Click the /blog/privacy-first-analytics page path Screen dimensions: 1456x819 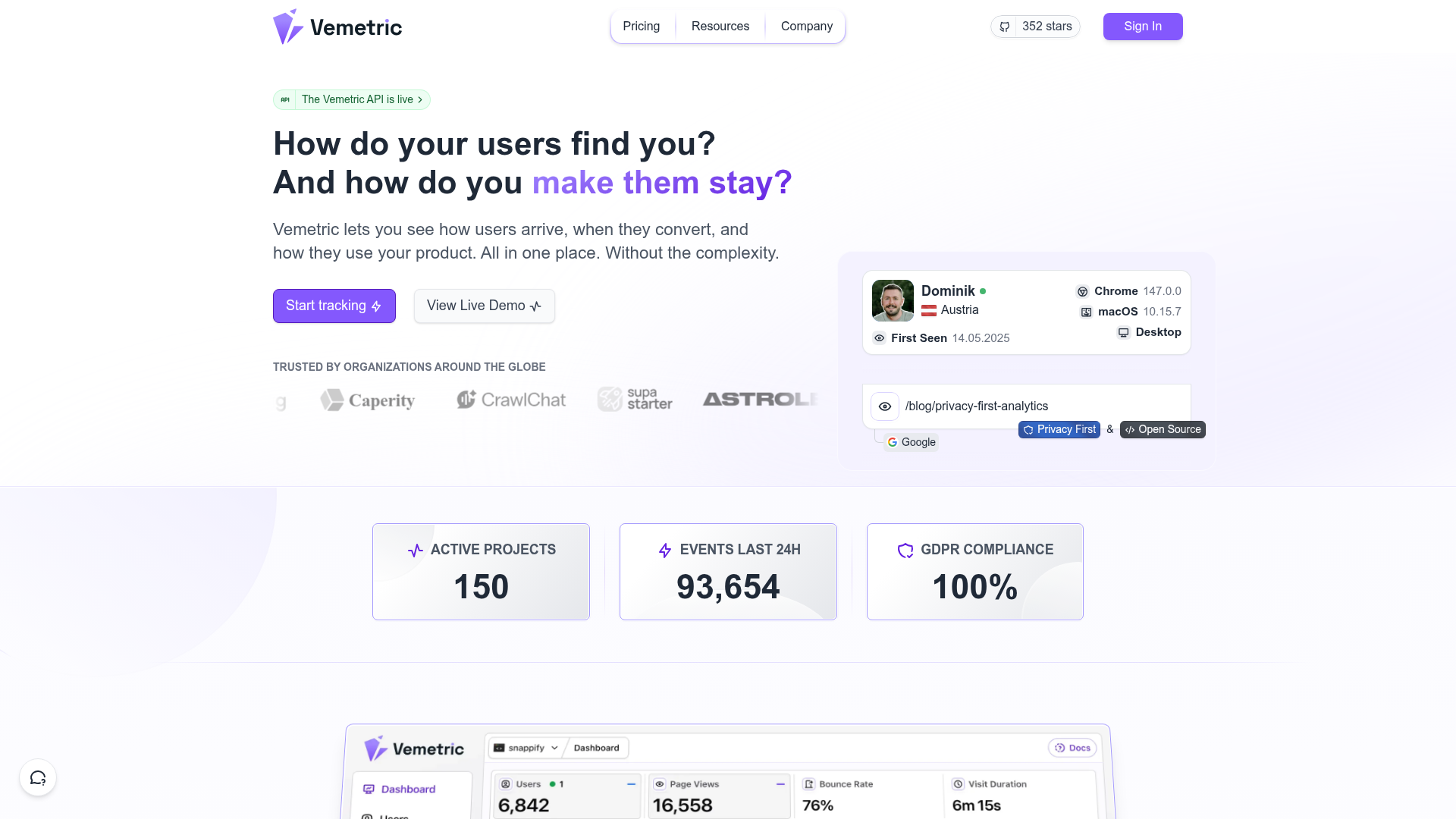pyautogui.click(x=977, y=406)
